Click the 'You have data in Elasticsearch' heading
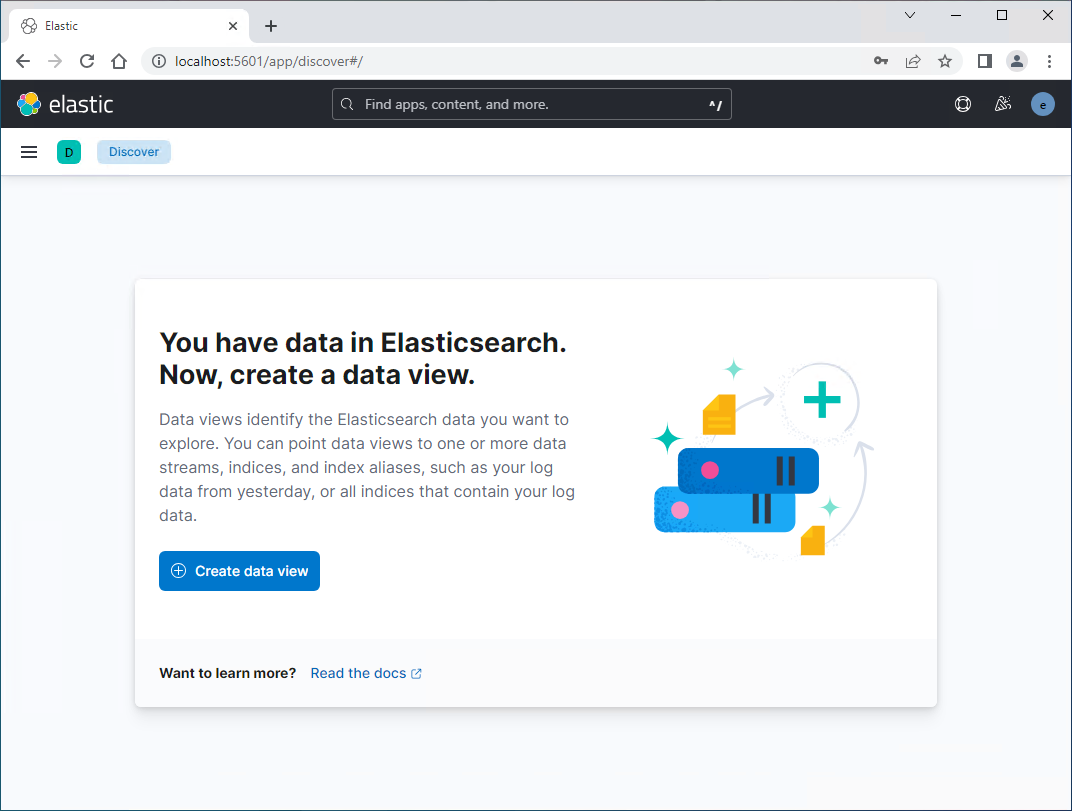1072x811 pixels. (x=363, y=358)
